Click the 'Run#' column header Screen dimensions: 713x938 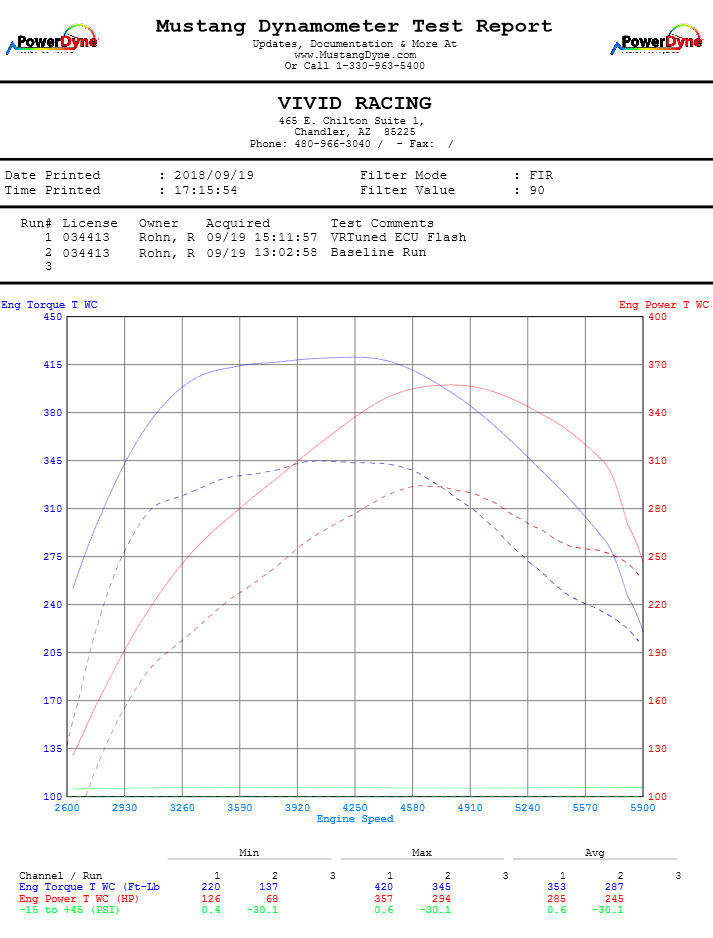36,223
